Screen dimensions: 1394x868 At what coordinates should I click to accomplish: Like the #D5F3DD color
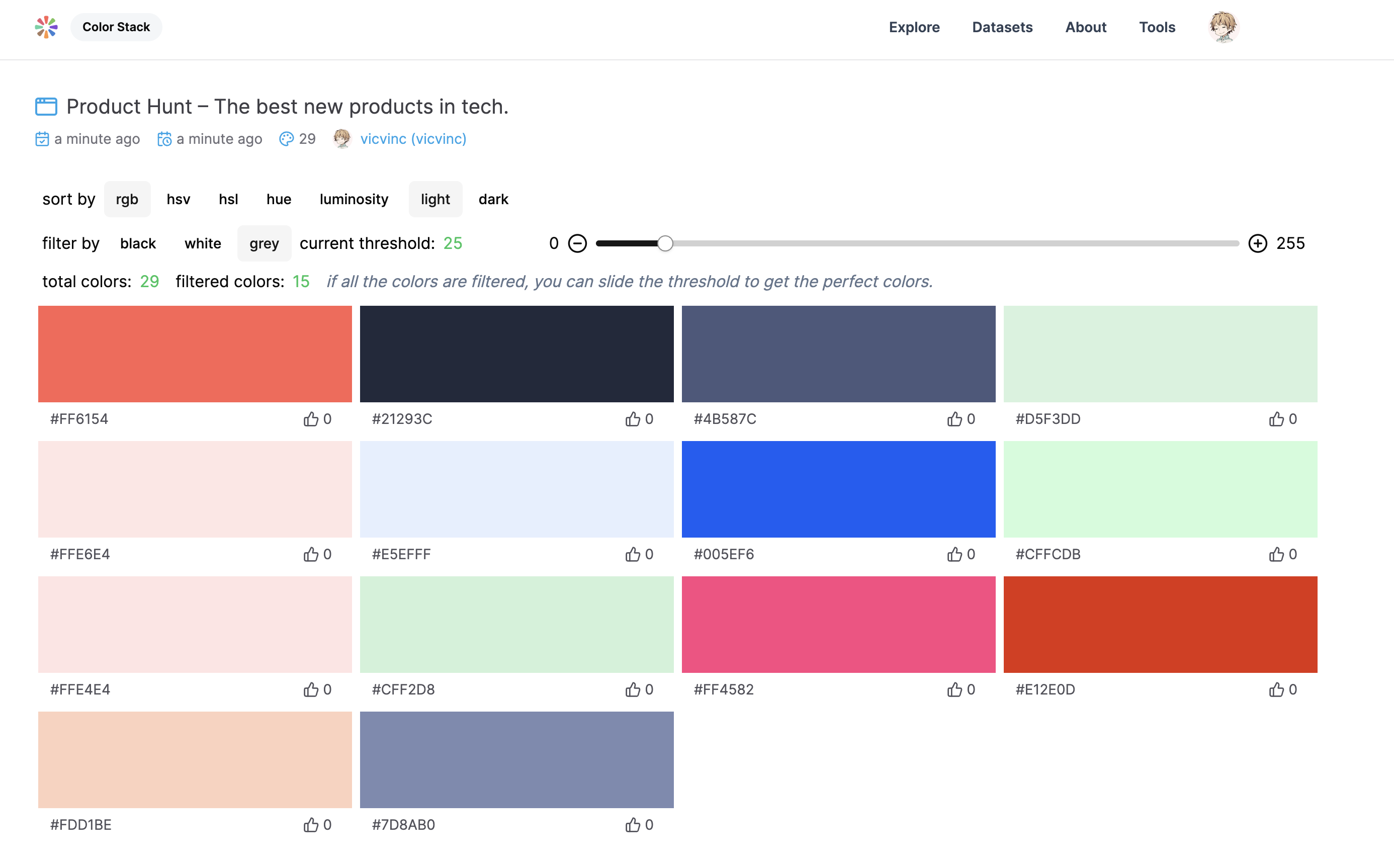(1276, 419)
